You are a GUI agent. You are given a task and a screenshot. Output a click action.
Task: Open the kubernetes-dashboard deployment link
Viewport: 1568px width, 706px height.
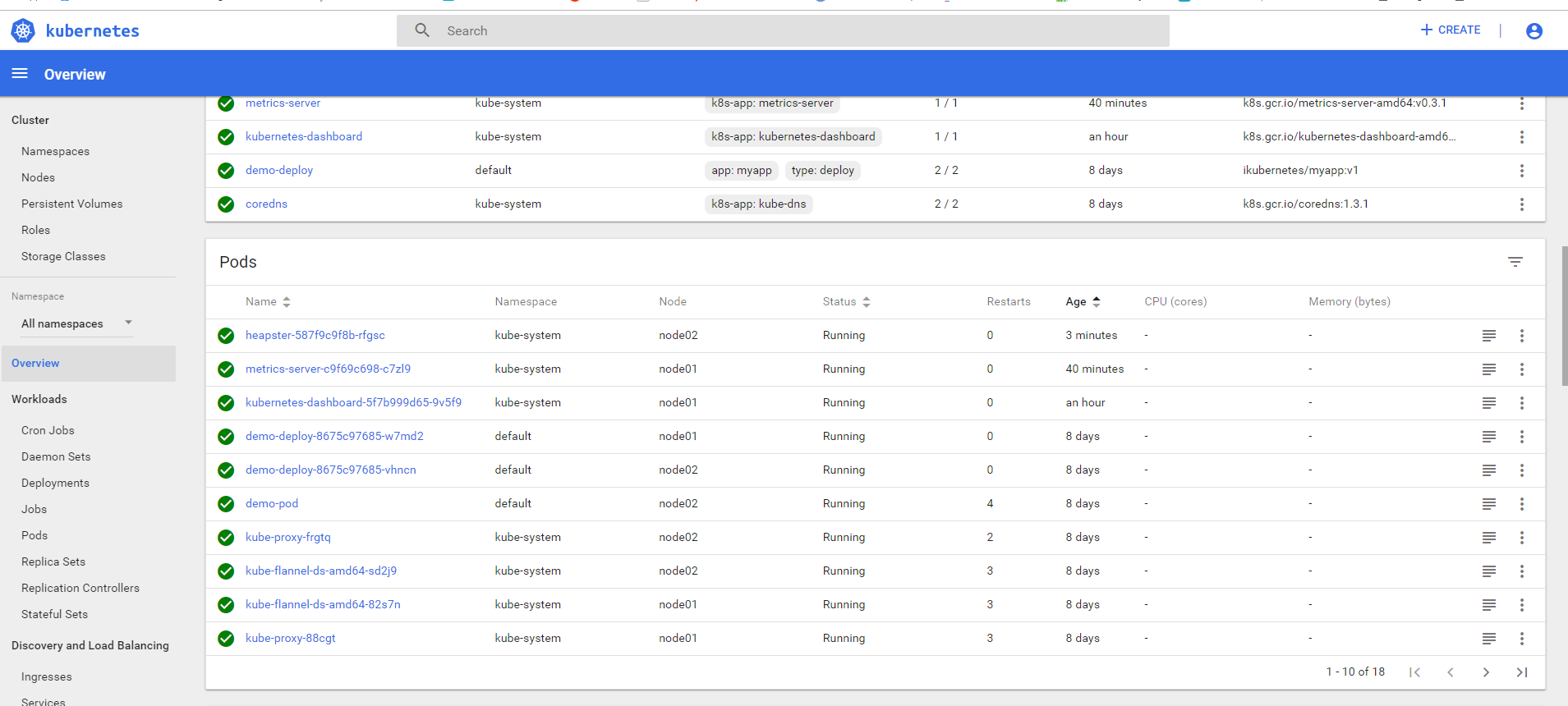(304, 137)
